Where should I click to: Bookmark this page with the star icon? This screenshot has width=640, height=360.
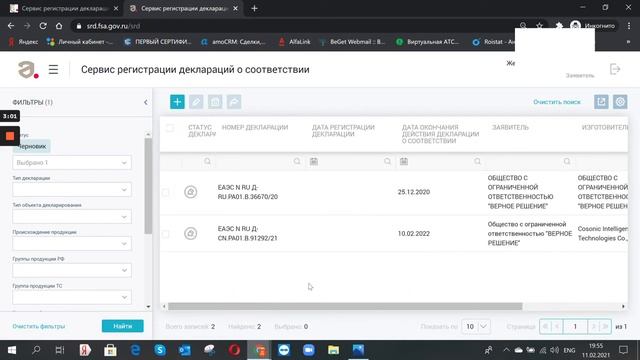(539, 26)
